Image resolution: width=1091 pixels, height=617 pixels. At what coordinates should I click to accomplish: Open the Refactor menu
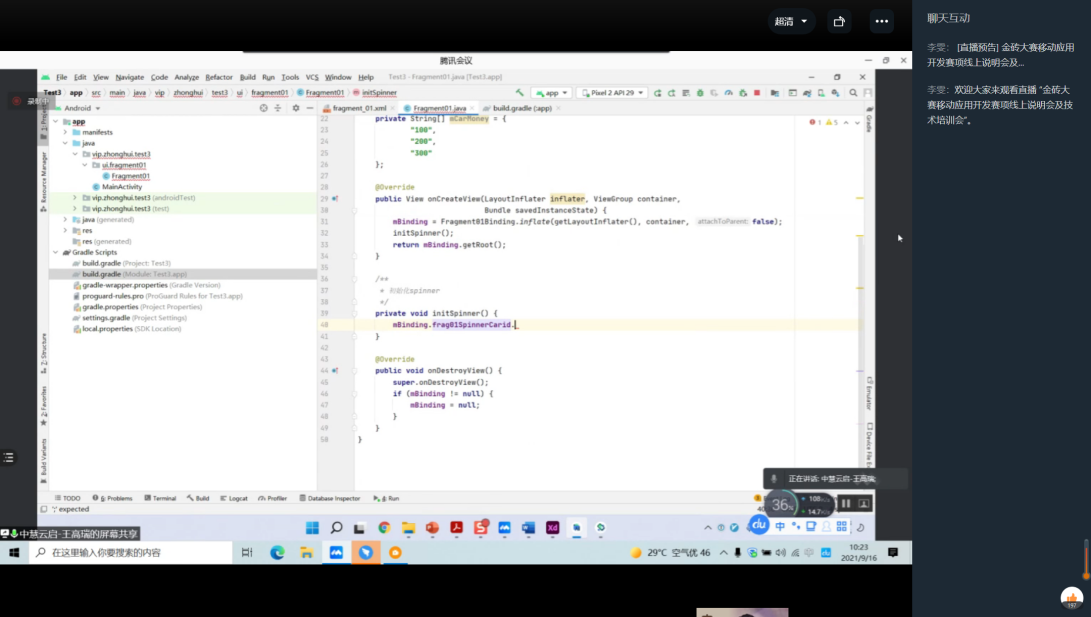tap(218, 77)
